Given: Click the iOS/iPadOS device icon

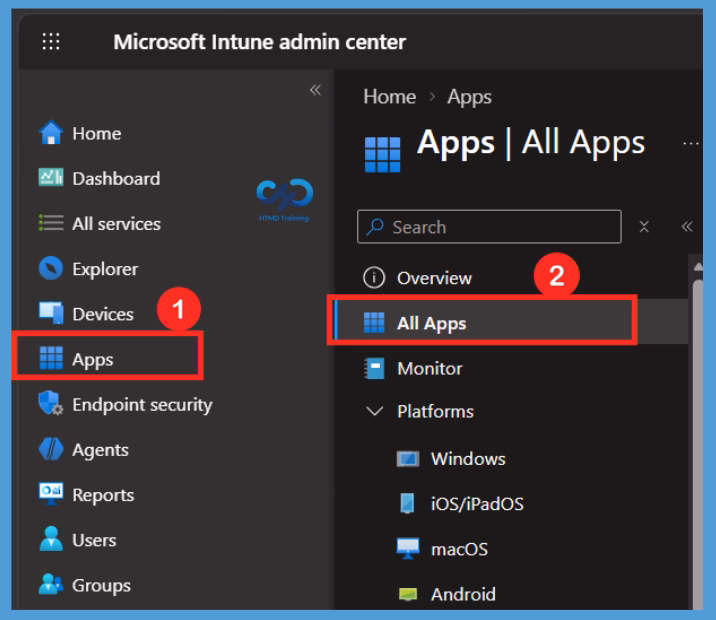Looking at the screenshot, I should [407, 503].
